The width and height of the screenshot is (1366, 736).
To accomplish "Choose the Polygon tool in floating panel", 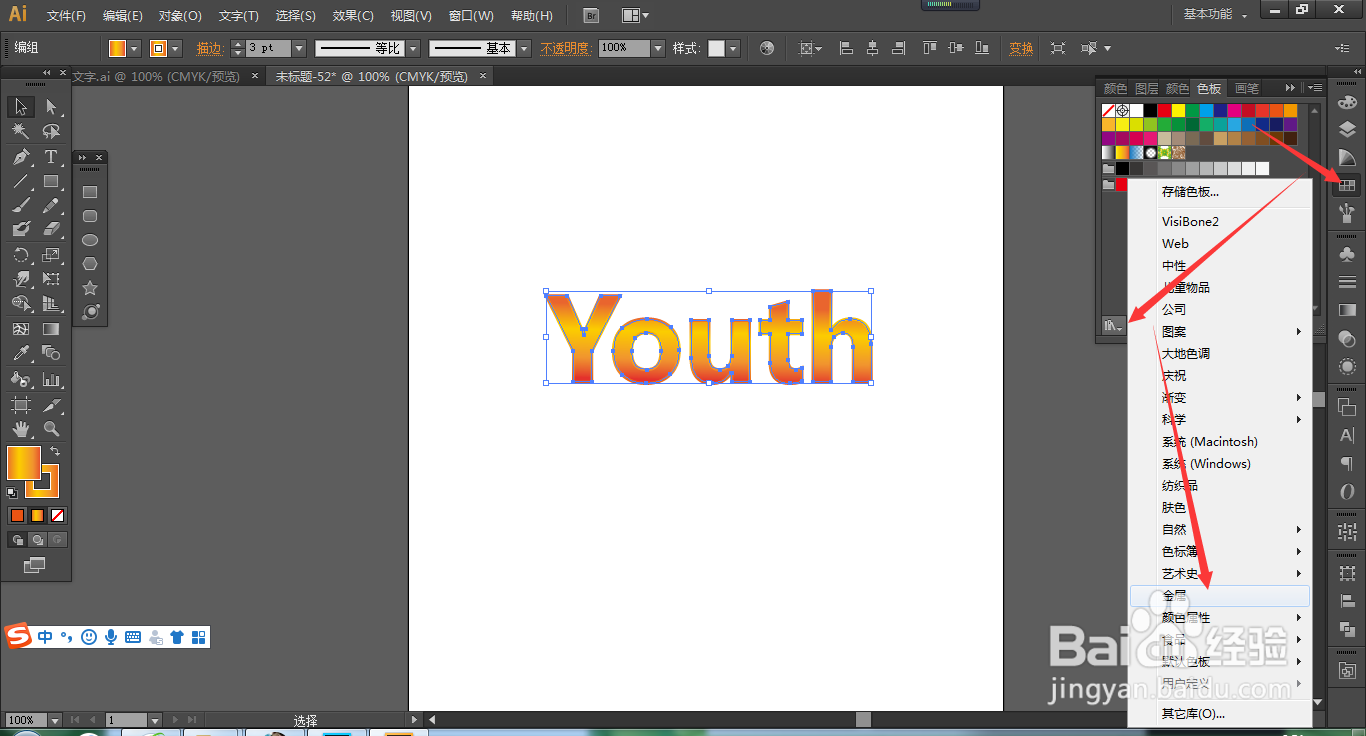I will [x=90, y=264].
